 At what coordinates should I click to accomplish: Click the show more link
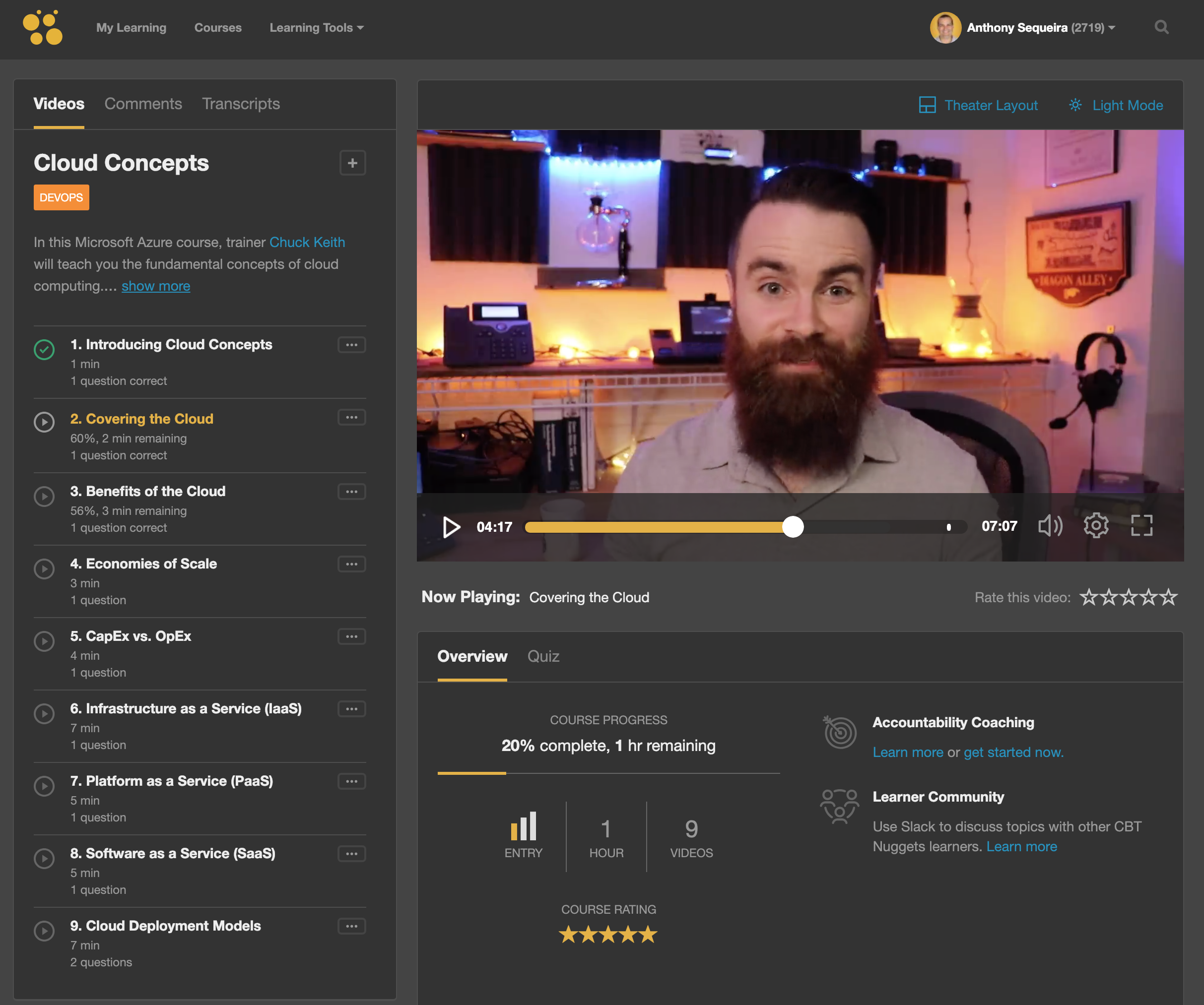[155, 286]
